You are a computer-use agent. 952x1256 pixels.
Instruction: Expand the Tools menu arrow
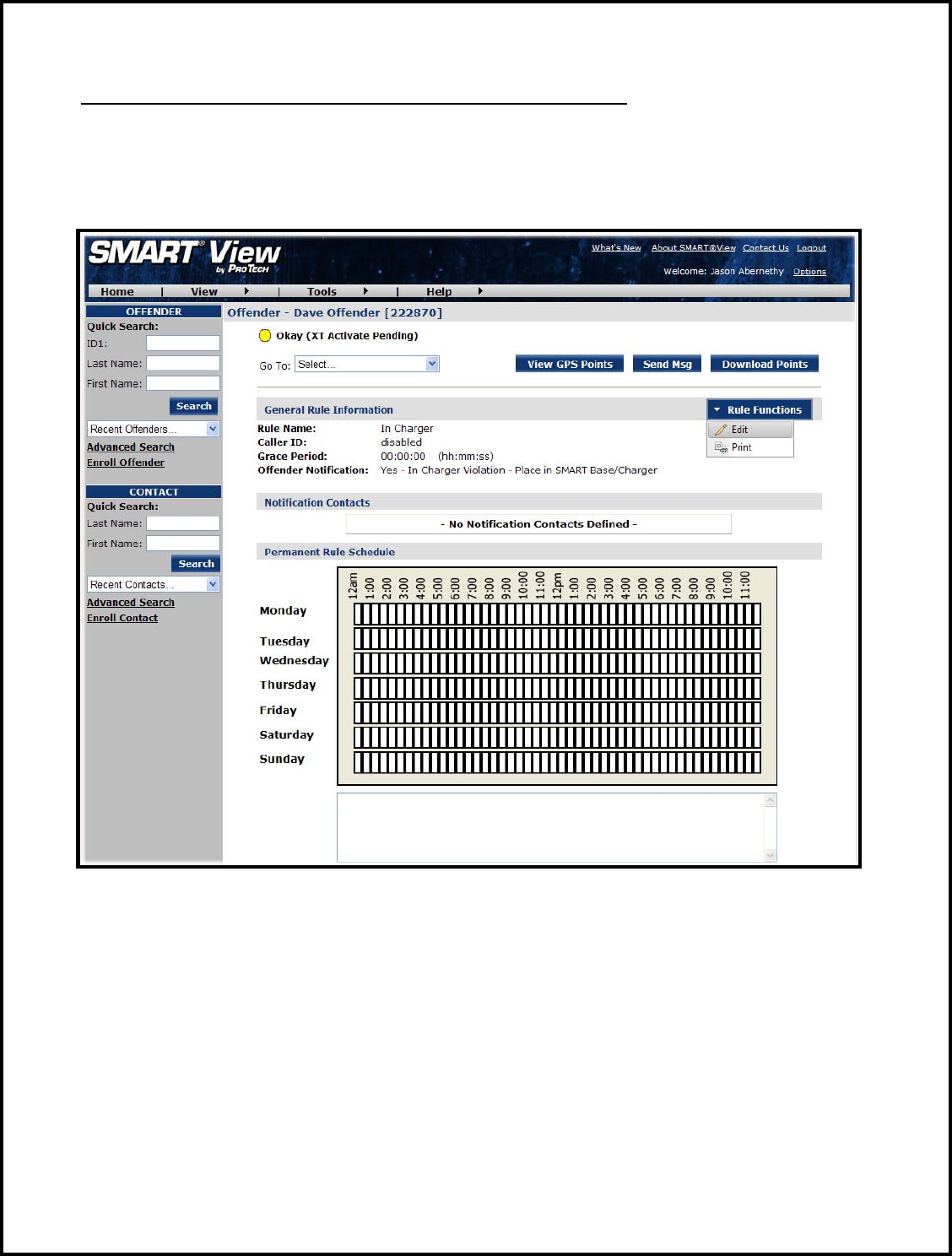[x=365, y=291]
